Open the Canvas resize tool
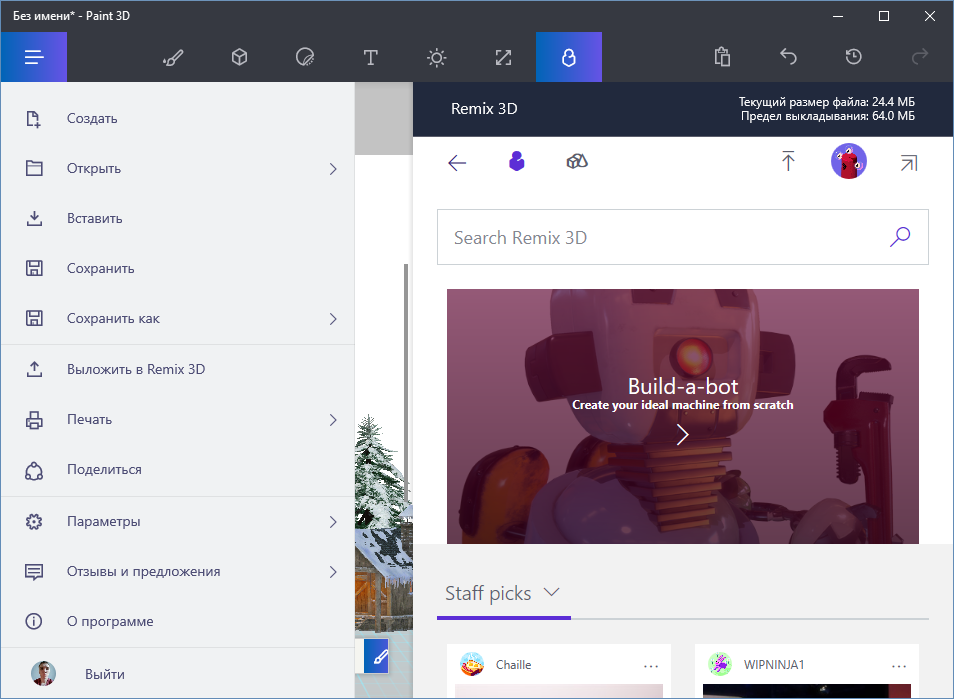This screenshot has width=954, height=699. [x=503, y=57]
